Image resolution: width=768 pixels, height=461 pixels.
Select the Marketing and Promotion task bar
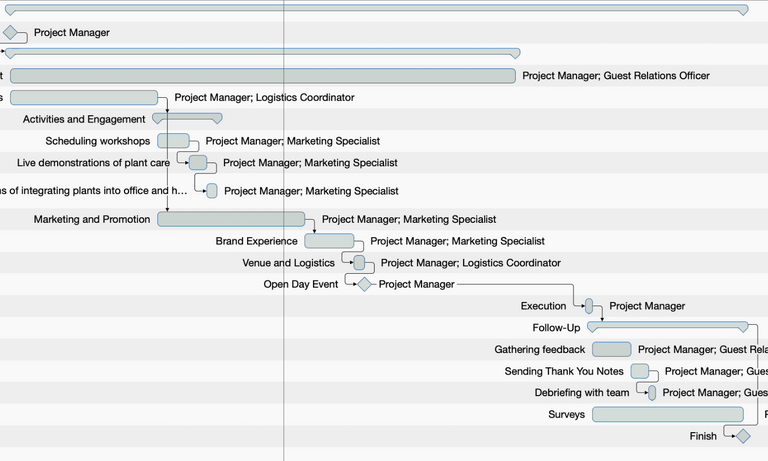click(231, 219)
